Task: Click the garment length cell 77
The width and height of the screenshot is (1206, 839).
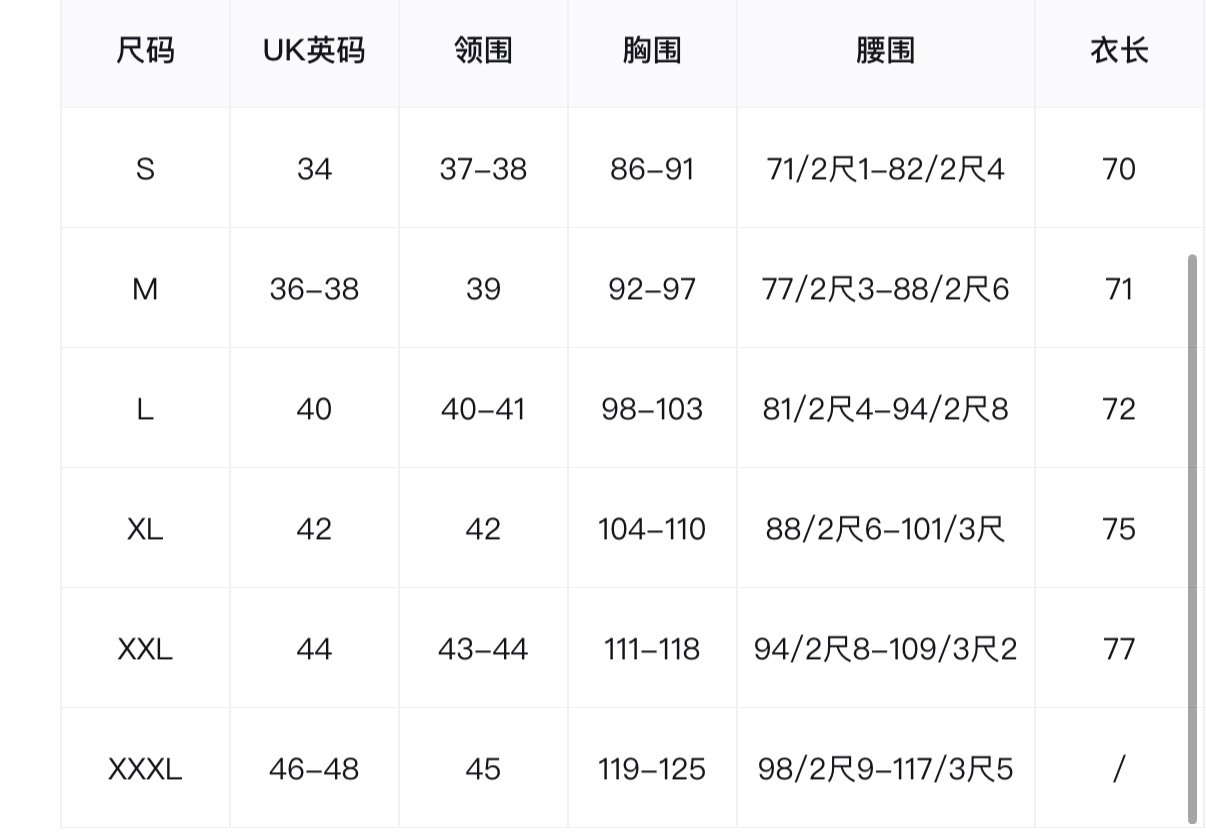Action: (1118, 649)
